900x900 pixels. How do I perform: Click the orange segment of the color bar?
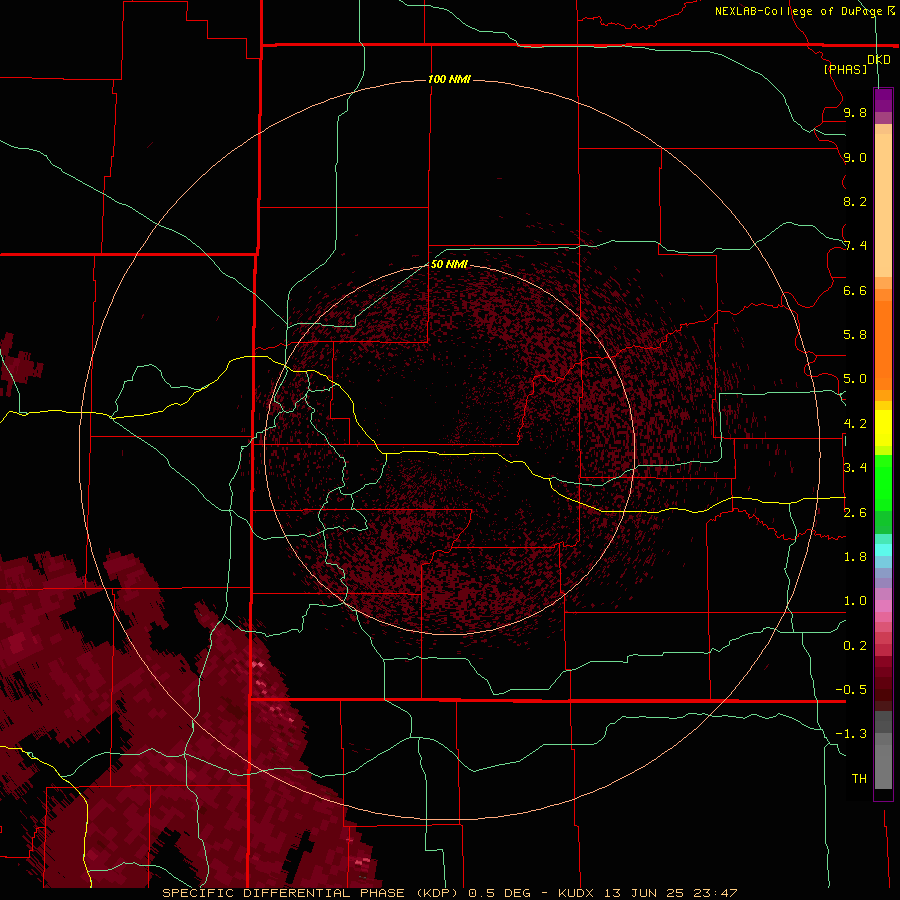tap(883, 344)
